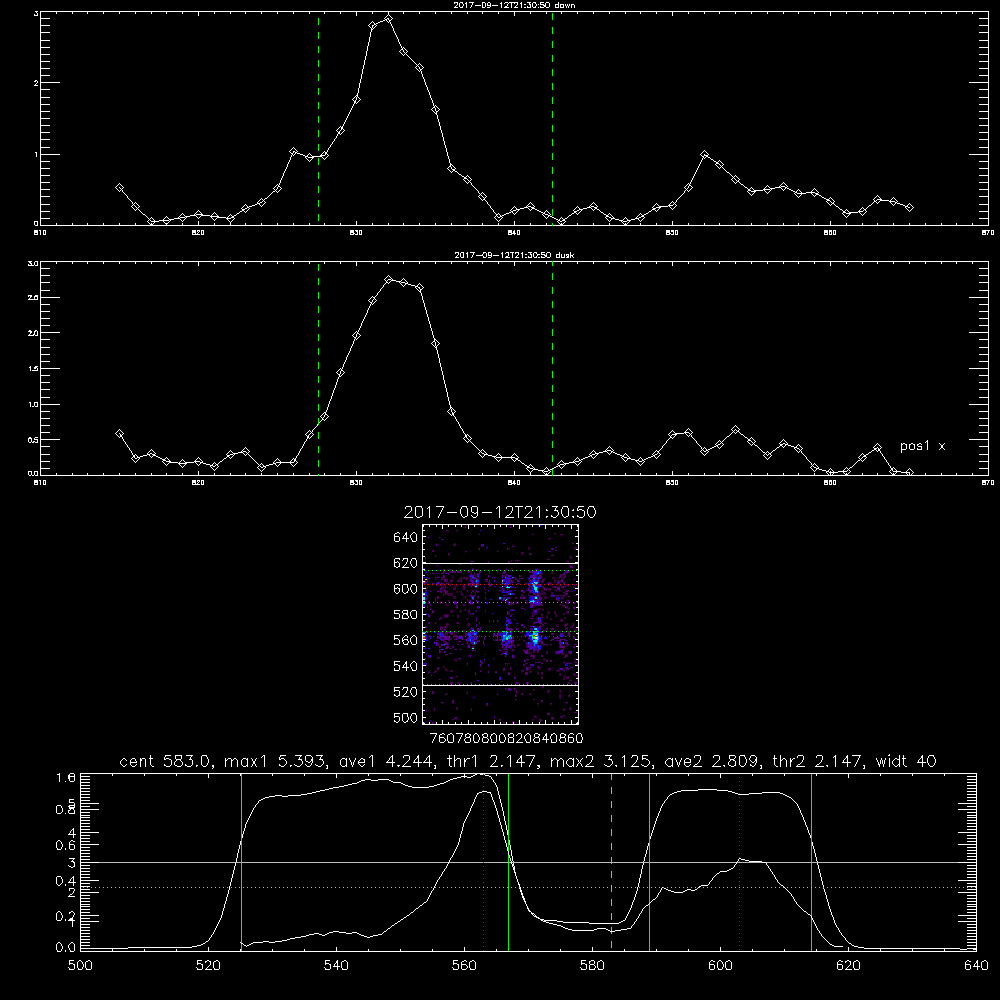This screenshot has height=1000, width=1000.
Task: Click the red dotted line near 563
Action: (x=484, y=862)
